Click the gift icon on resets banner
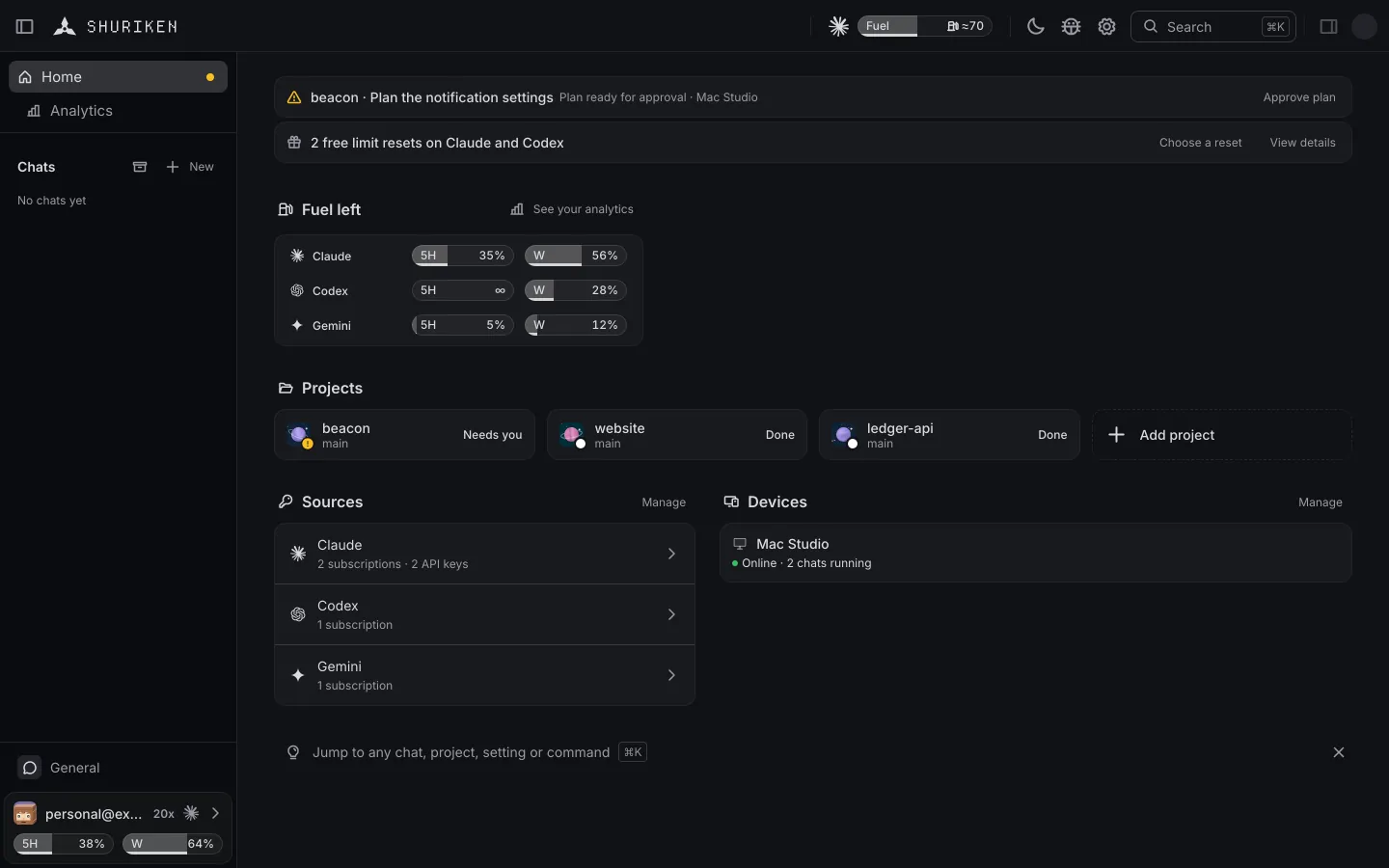Screen dimensions: 1389x868 tap(294, 143)
